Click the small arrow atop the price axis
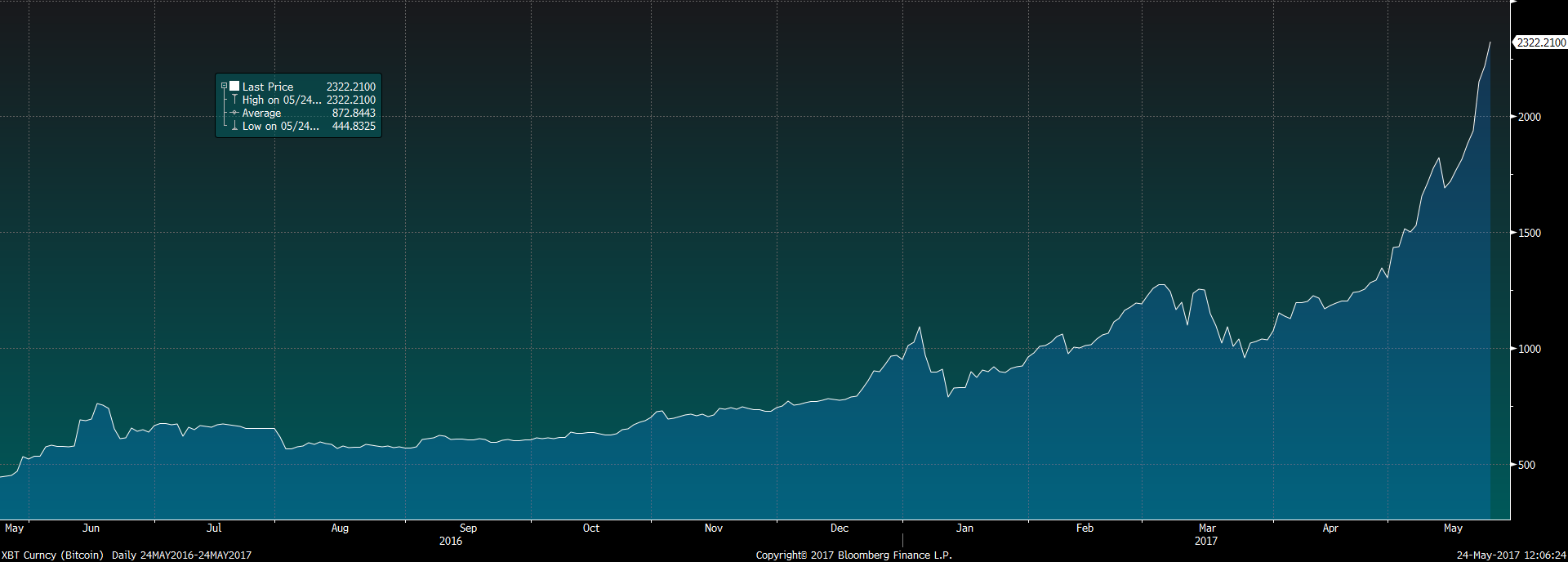This screenshot has width=1568, height=562. click(x=1513, y=2)
